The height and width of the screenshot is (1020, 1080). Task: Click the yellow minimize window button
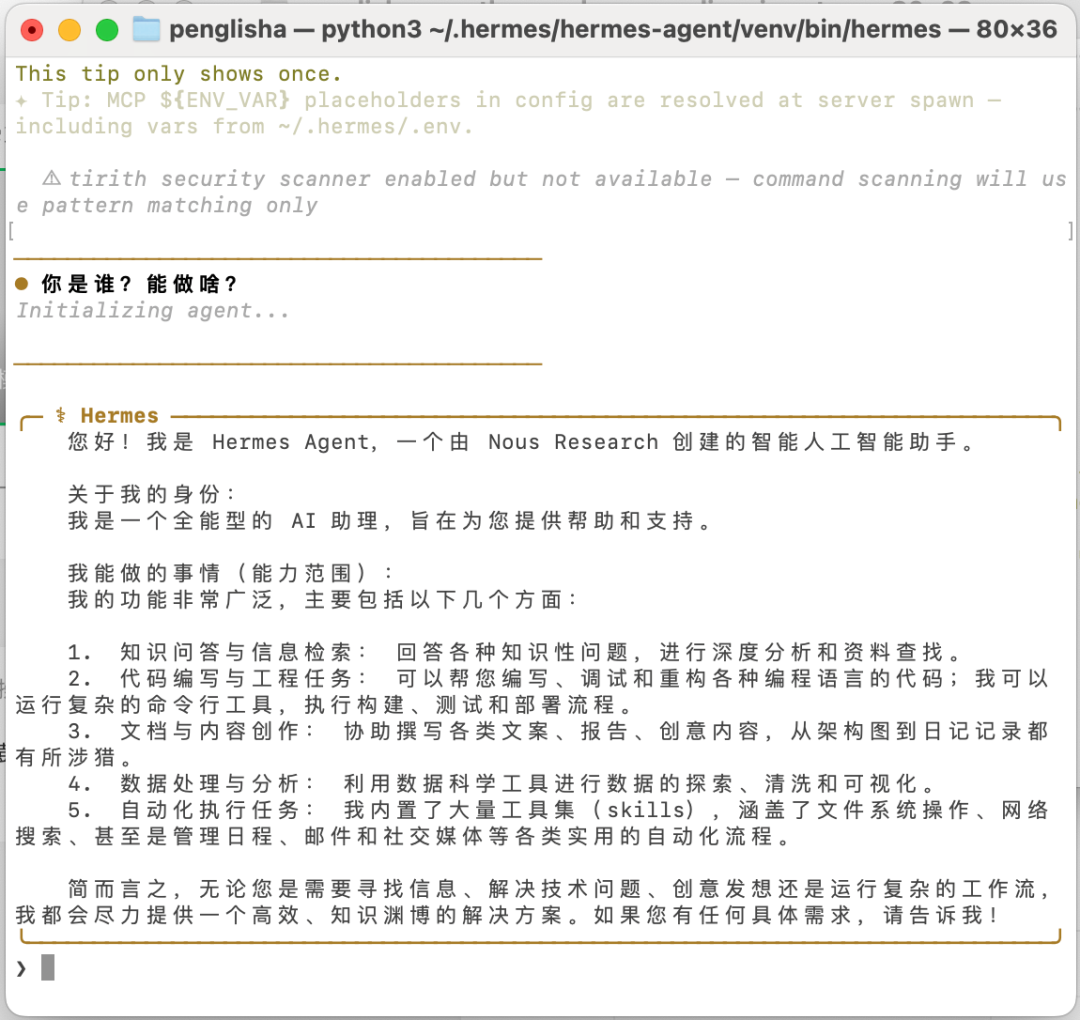70,30
